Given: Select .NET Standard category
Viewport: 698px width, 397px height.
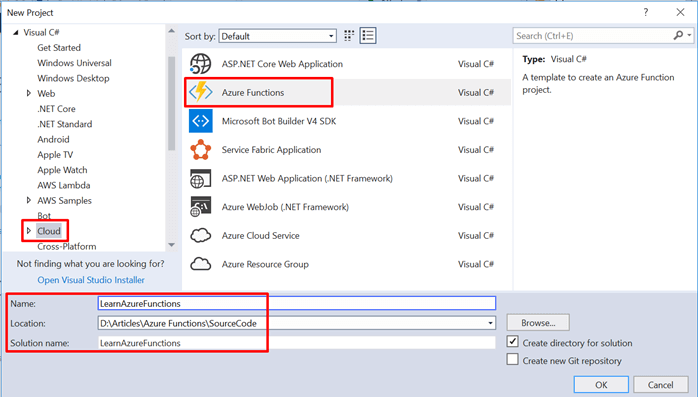Looking at the screenshot, I should (65, 124).
